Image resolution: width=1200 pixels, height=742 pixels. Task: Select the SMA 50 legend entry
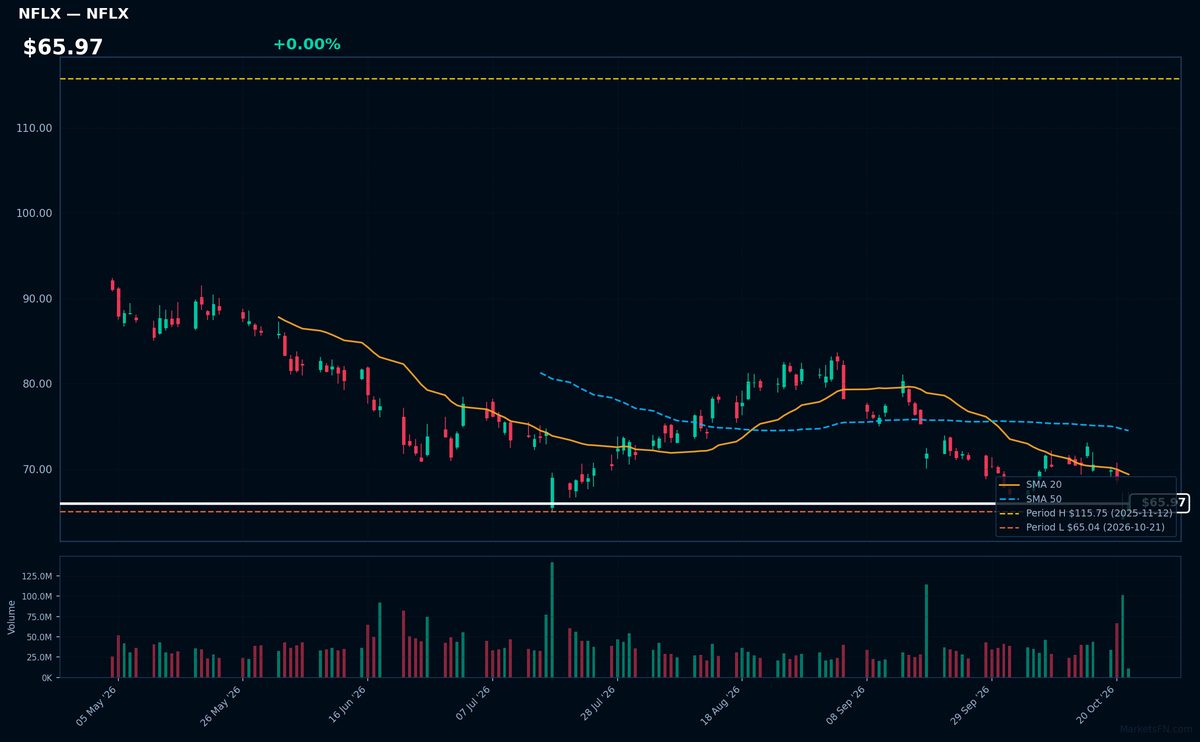click(x=1044, y=499)
